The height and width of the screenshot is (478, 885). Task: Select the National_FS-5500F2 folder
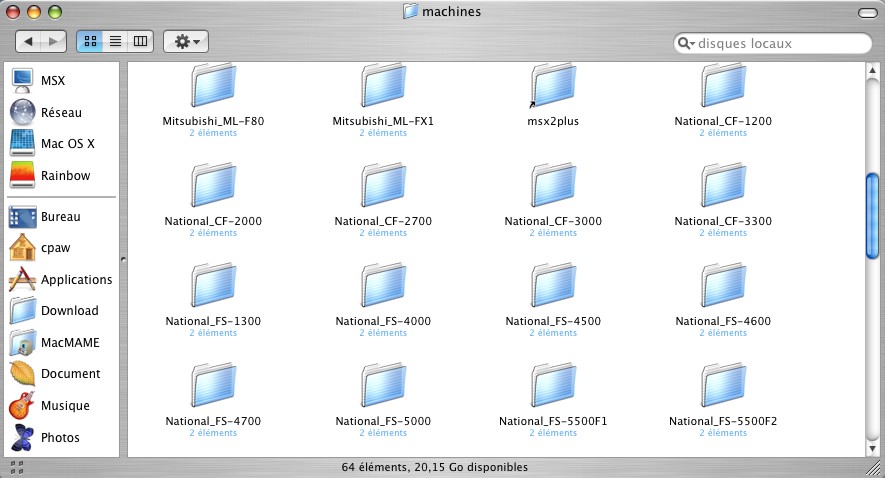coord(723,385)
